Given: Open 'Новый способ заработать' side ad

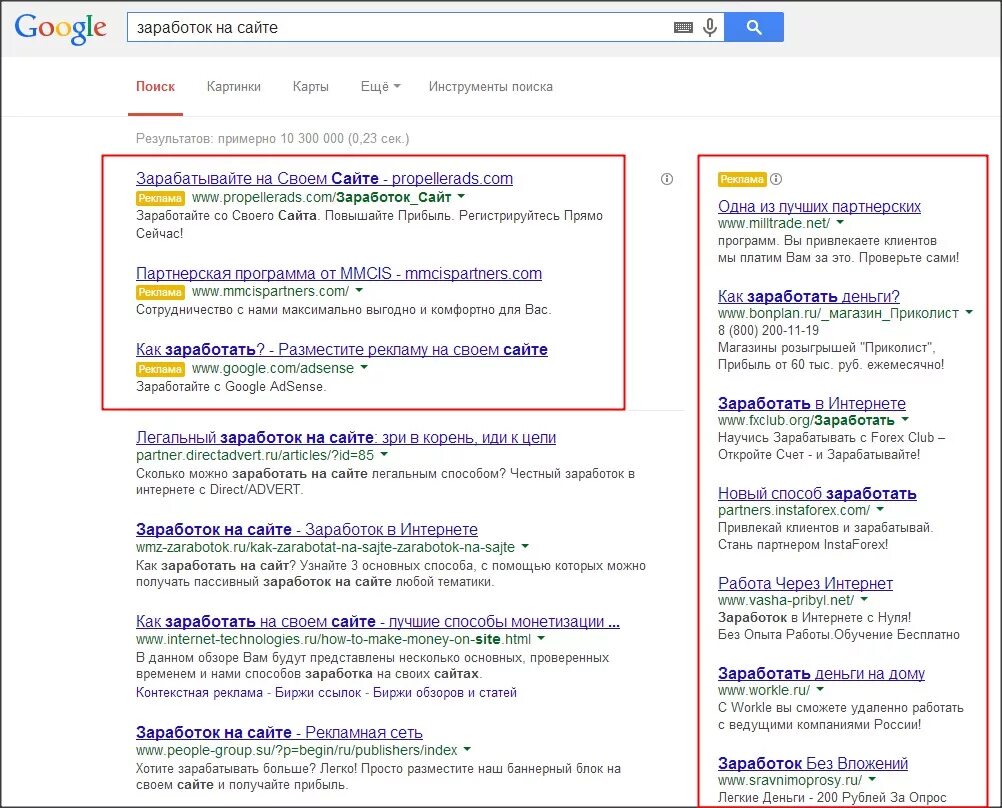Looking at the screenshot, I should tap(817, 493).
